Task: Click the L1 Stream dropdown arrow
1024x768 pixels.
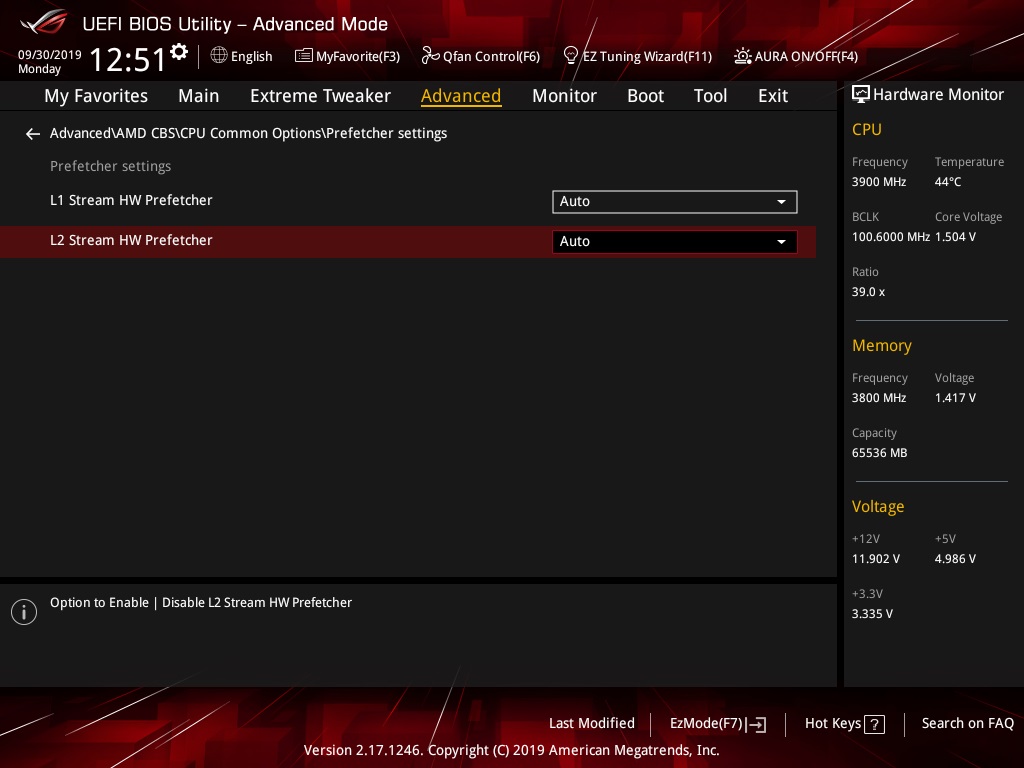Action: [781, 202]
